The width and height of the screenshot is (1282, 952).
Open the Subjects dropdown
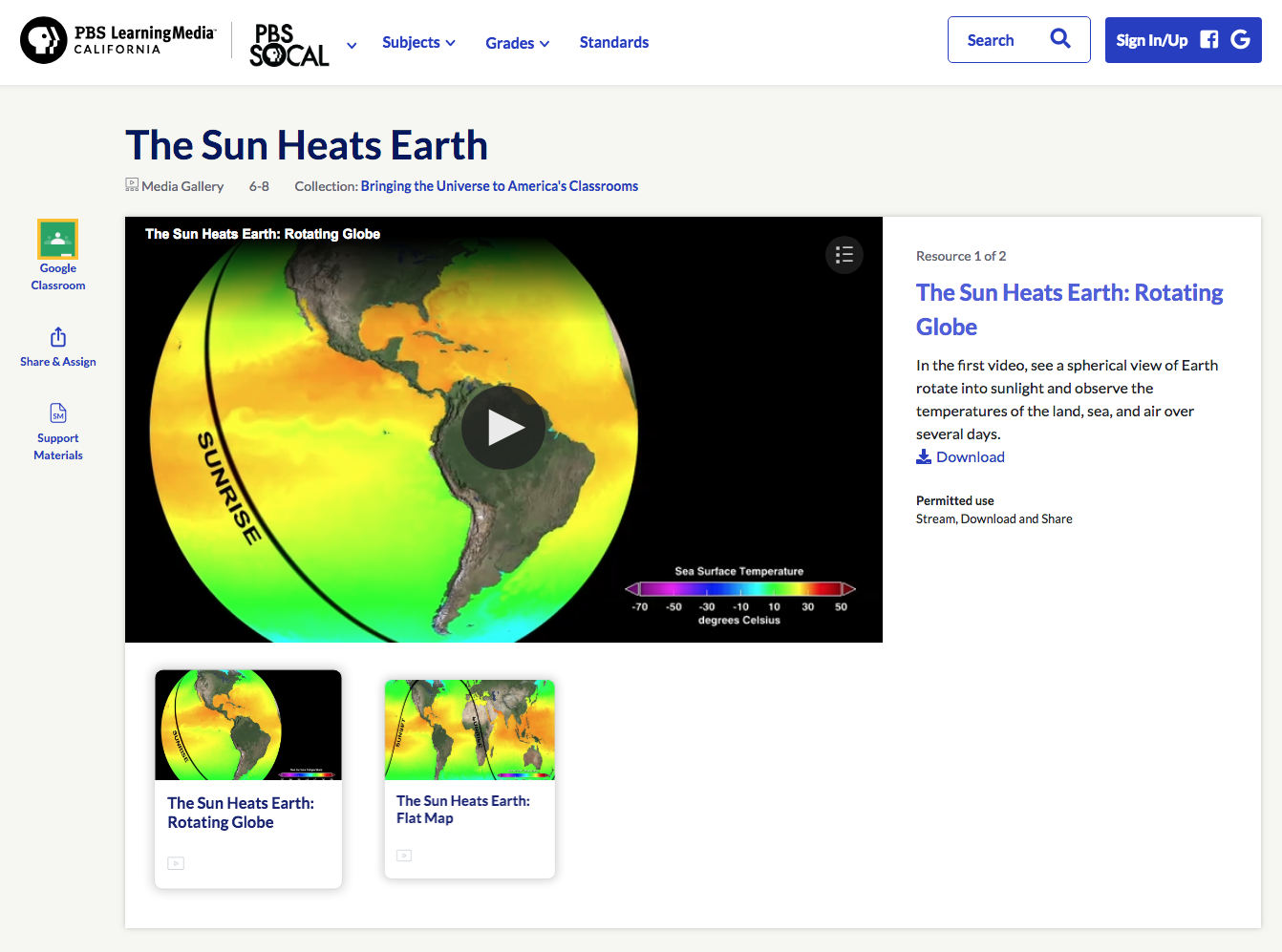tap(418, 42)
